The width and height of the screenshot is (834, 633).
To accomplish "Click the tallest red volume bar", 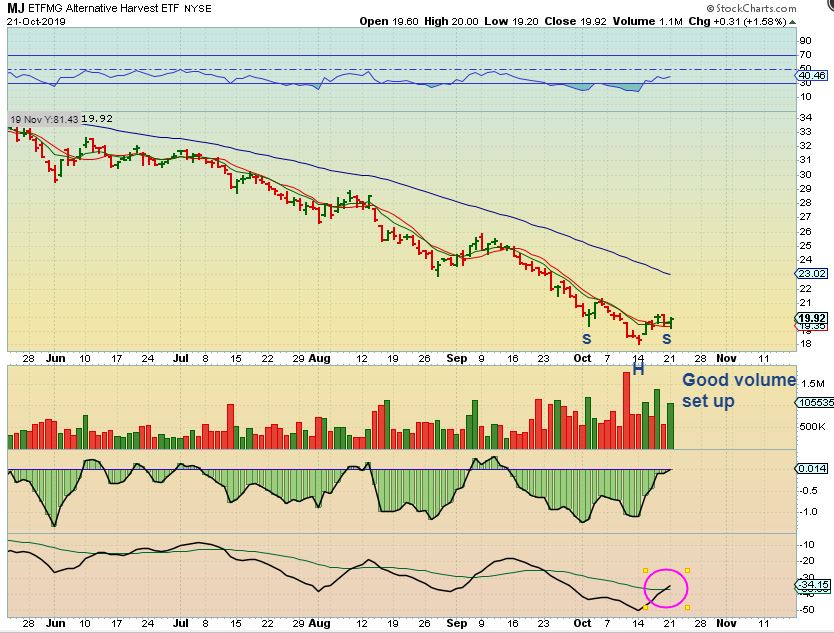I will (626, 411).
